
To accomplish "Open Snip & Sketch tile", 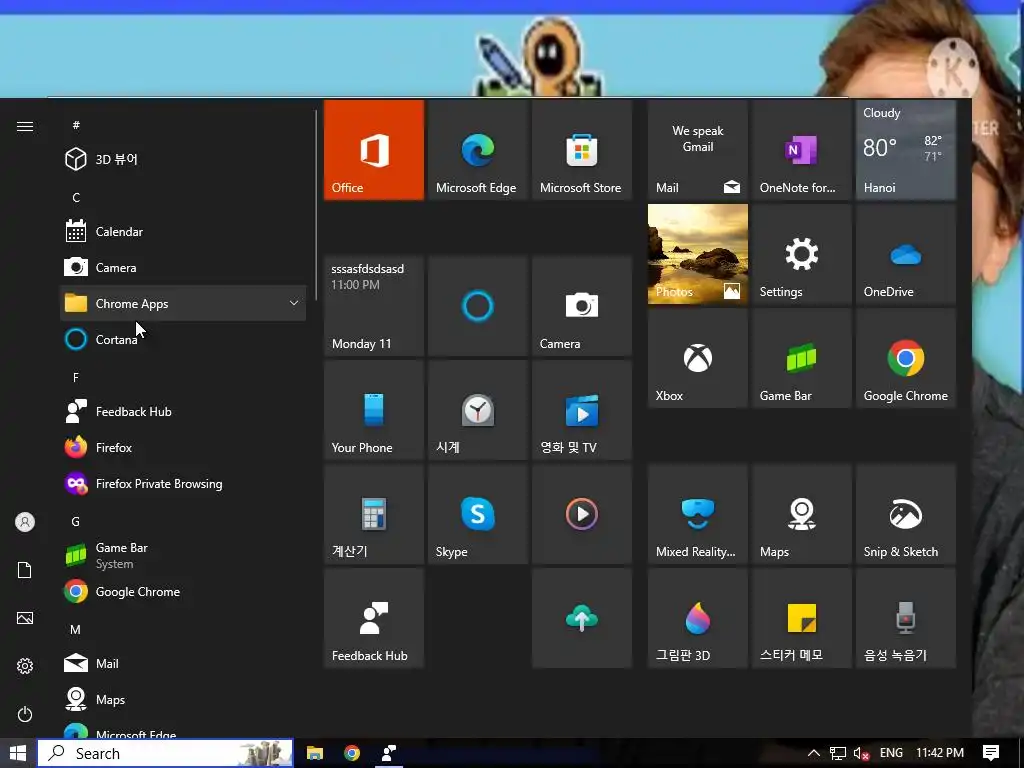I will coord(906,514).
